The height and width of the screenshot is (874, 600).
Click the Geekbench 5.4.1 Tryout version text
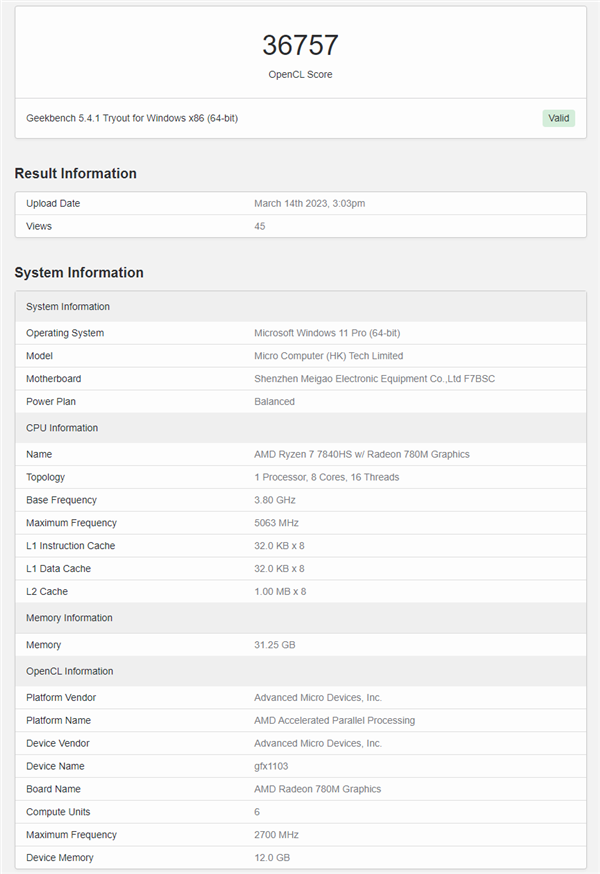point(132,118)
